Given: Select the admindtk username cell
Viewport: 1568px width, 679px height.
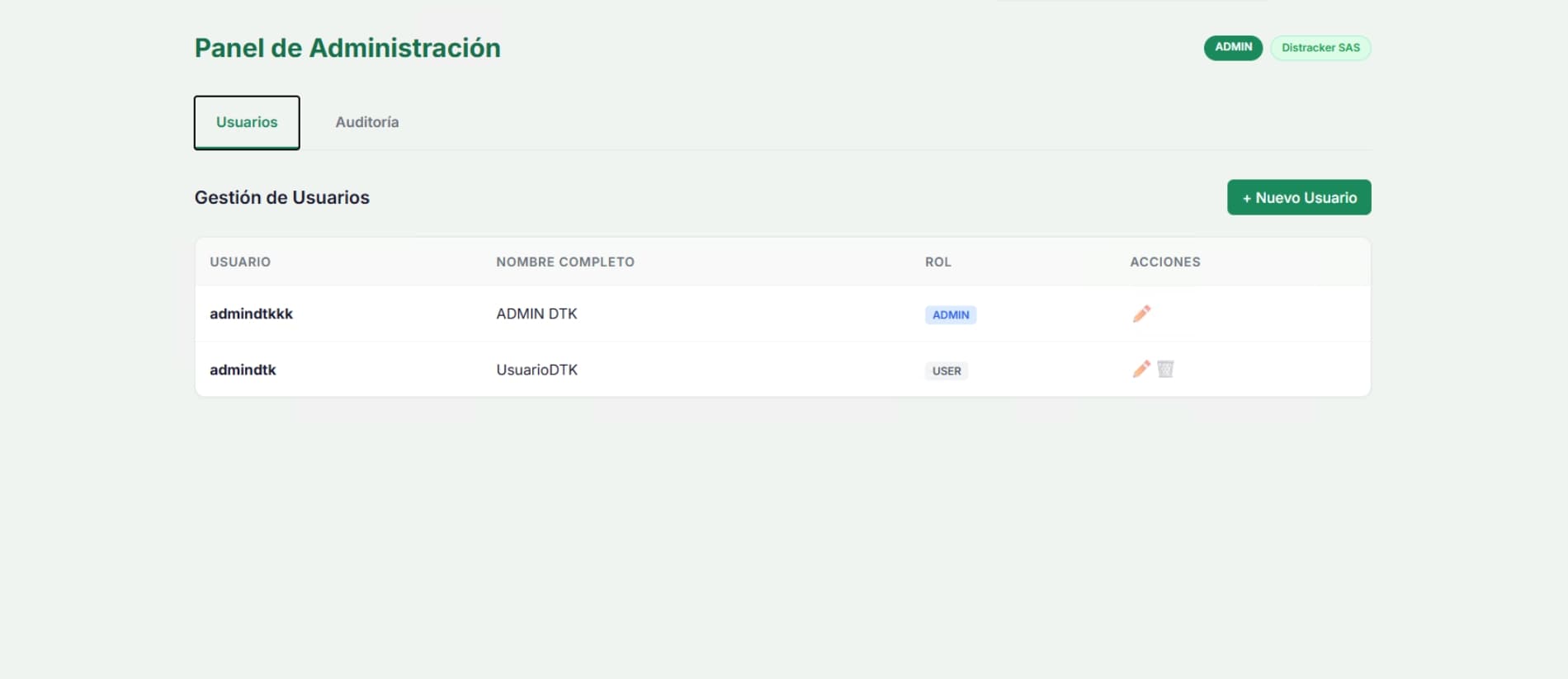Looking at the screenshot, I should (243, 370).
